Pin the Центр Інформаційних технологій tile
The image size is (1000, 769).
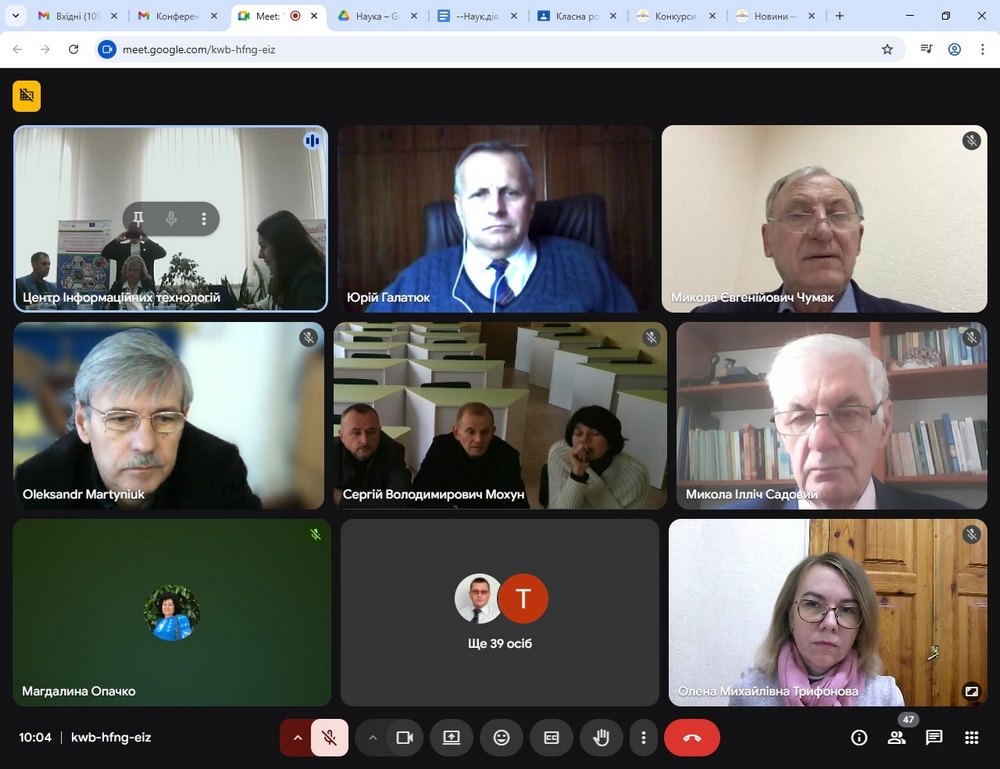138,218
